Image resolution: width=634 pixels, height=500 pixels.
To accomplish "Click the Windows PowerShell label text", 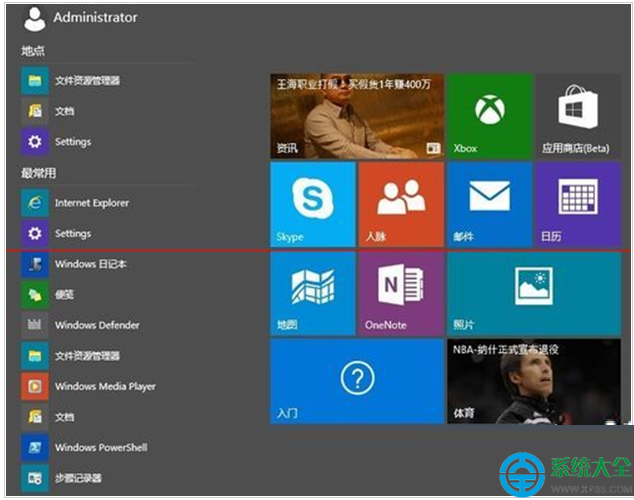I will coord(101,448).
